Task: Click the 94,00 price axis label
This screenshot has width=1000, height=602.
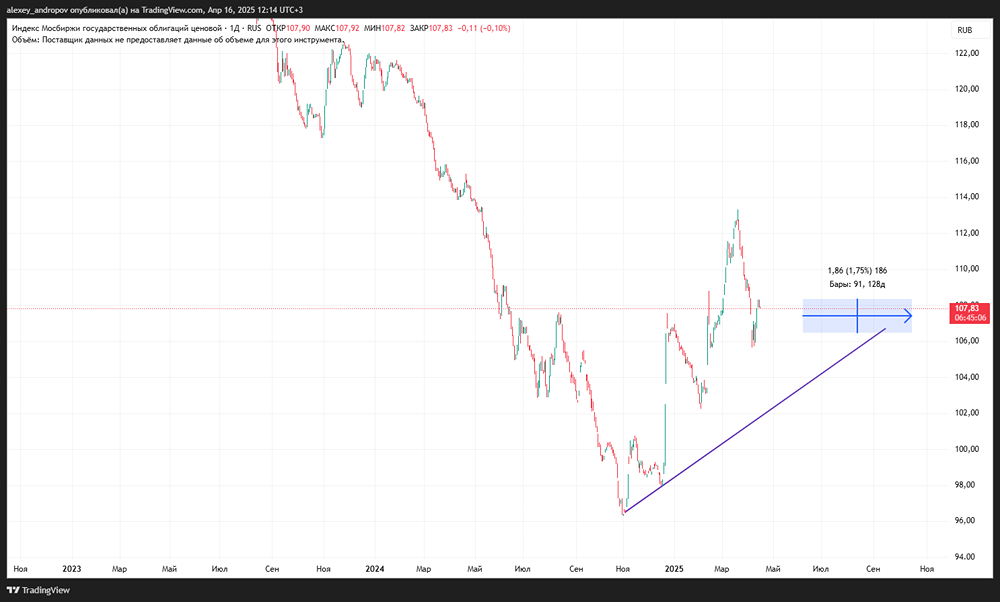Action: (x=966, y=557)
